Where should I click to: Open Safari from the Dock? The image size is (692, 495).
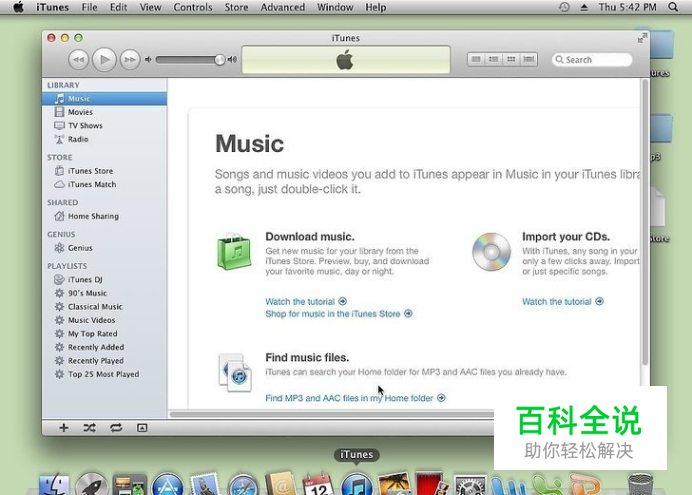tap(243, 484)
